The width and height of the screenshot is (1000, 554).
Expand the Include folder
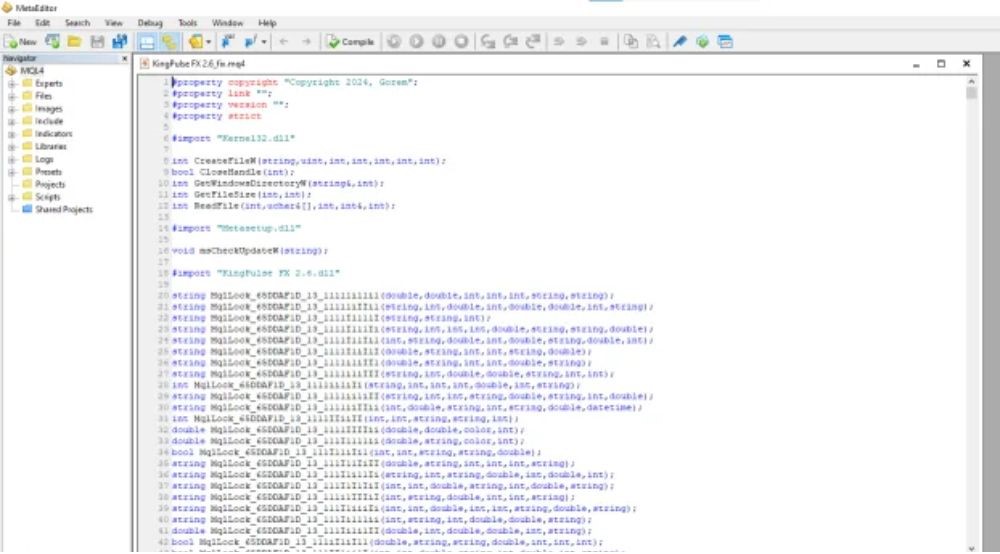pyautogui.click(x=11, y=121)
